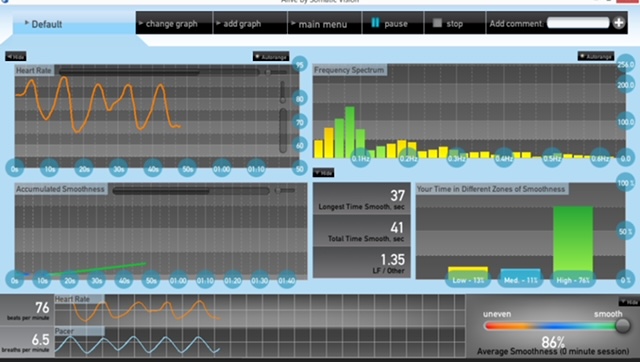This screenshot has width=640, height=362.
Task: Click the Heart Rate vertical zoom slider
Action: pos(282,92)
